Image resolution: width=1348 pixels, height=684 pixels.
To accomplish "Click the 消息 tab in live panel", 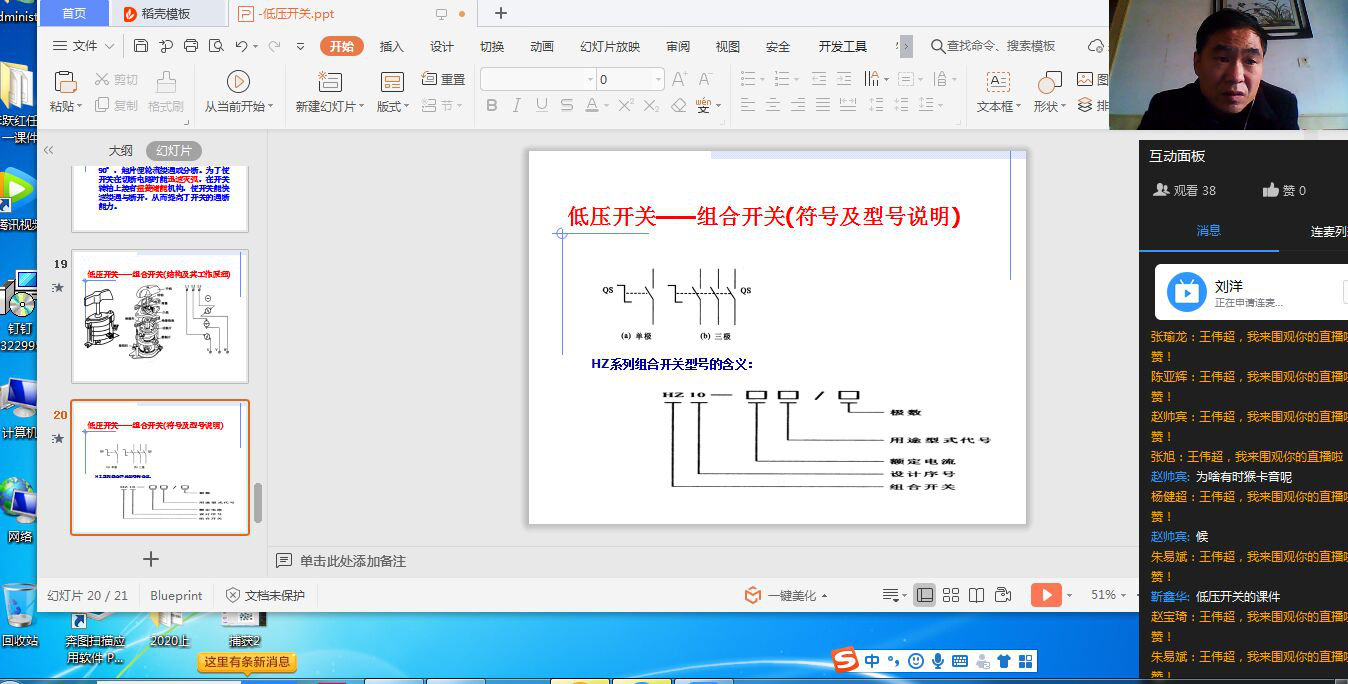I will tap(1209, 230).
